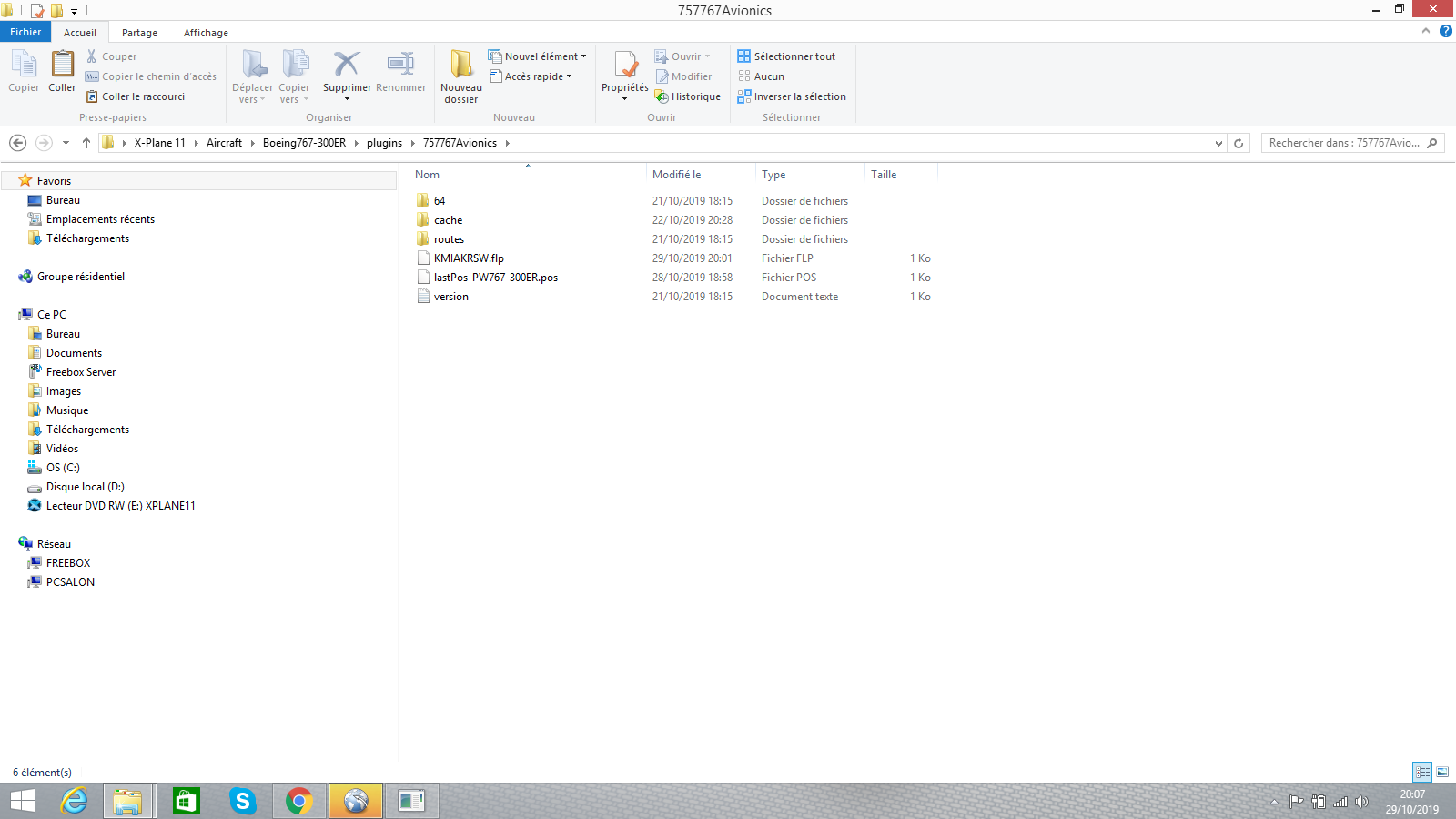This screenshot has width=1456, height=819.
Task: Open the Copier vers dropdown
Action: coord(294,76)
